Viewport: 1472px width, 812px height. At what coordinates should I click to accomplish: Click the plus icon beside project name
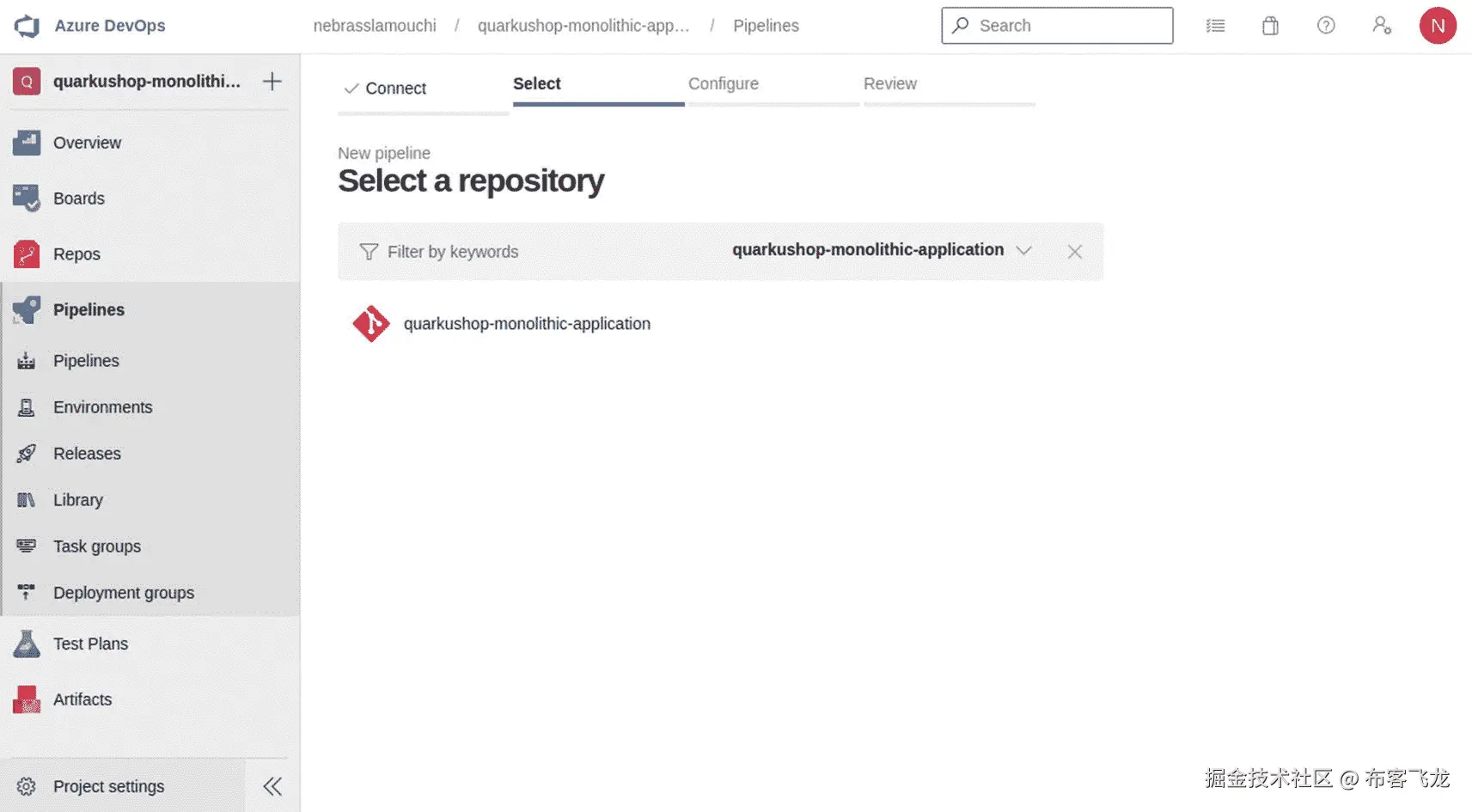pos(272,82)
